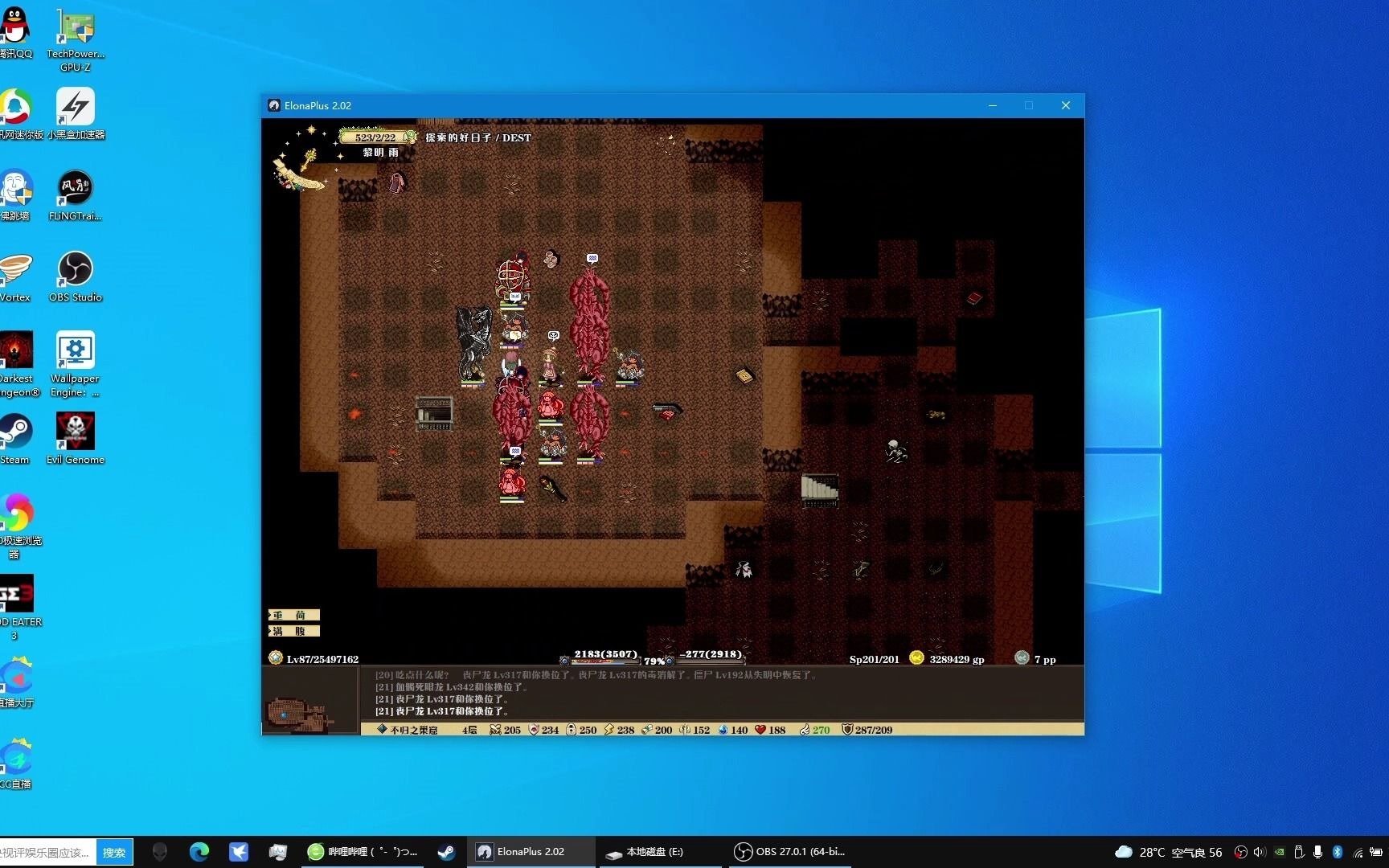Open the Tencent QQ desktop shortcut

pyautogui.click(x=15, y=32)
